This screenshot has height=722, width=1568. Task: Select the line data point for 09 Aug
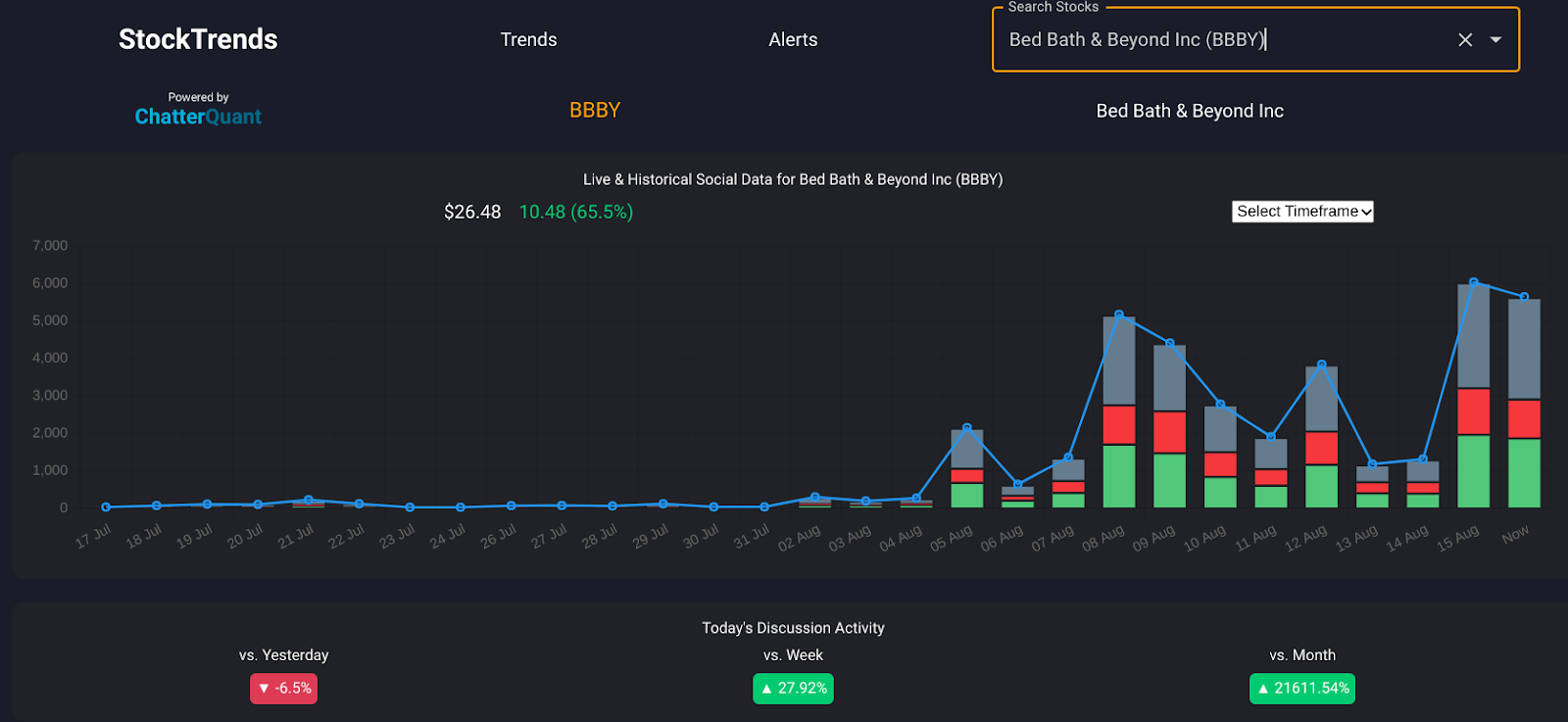tap(1170, 344)
